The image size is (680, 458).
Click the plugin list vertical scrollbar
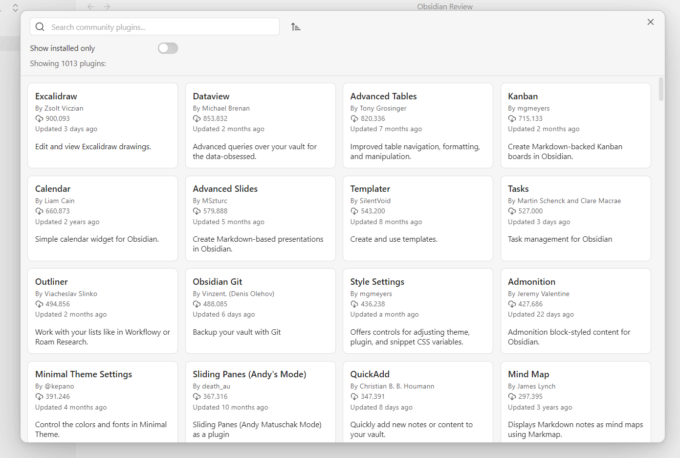[660, 90]
